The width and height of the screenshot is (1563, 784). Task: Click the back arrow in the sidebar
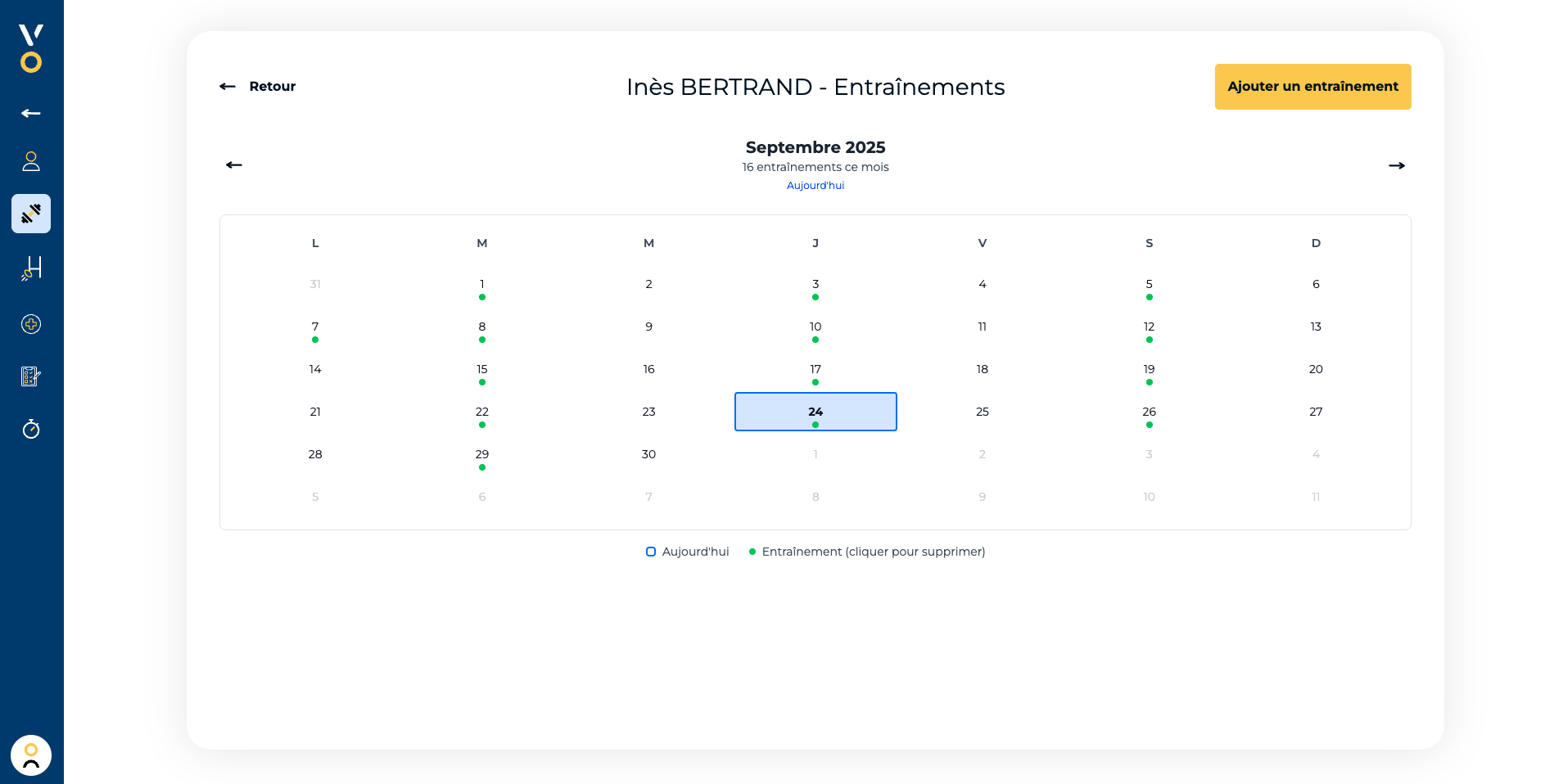point(31,114)
